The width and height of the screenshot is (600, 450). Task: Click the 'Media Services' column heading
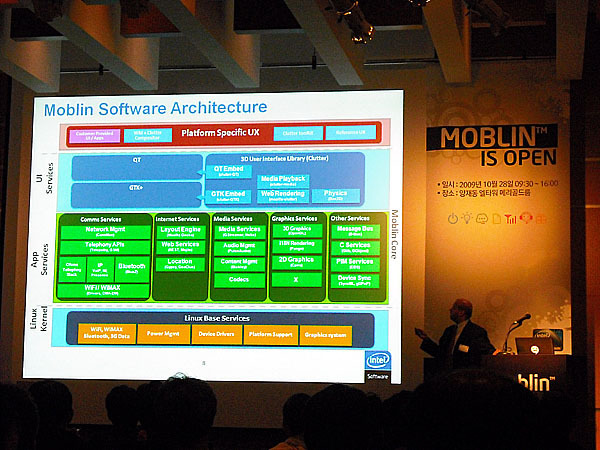[233, 218]
